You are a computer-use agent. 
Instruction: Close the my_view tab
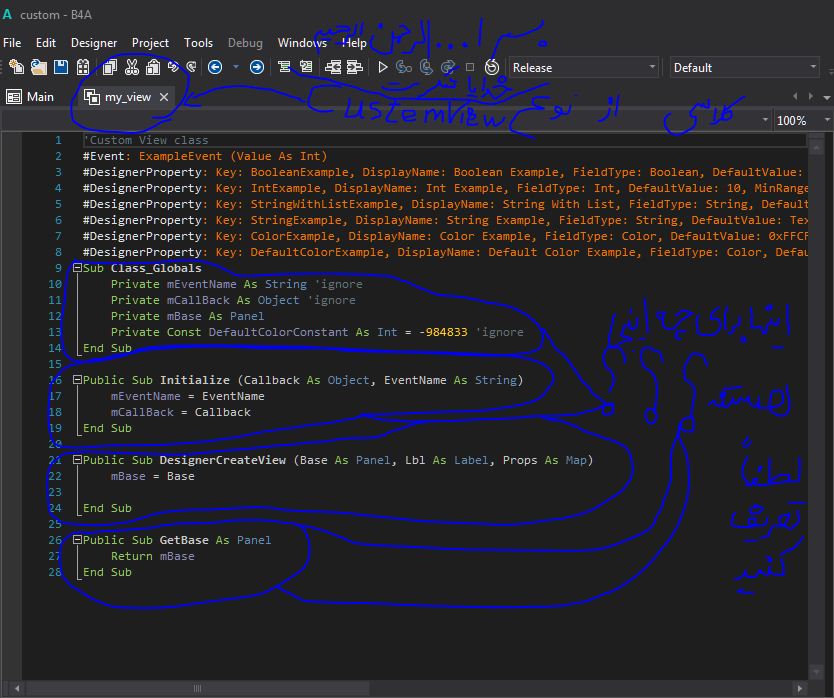click(164, 97)
